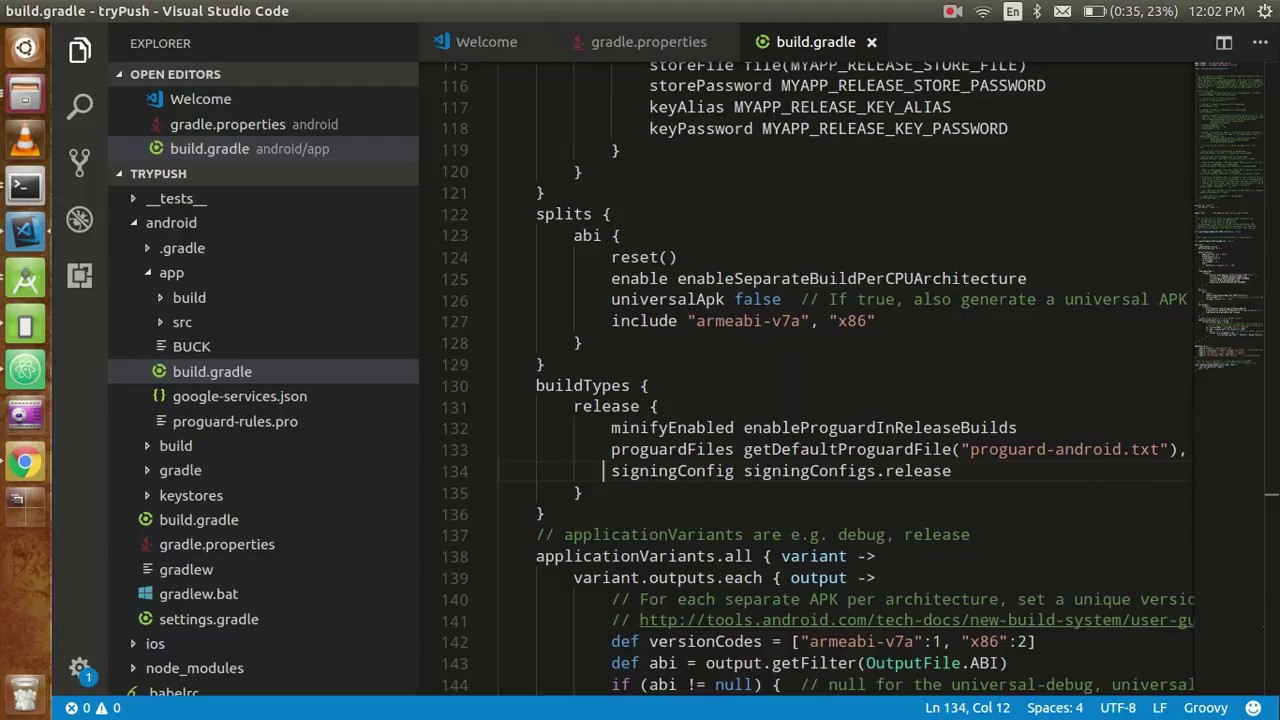
Task: Click the split editor icon
Action: pos(1224,42)
